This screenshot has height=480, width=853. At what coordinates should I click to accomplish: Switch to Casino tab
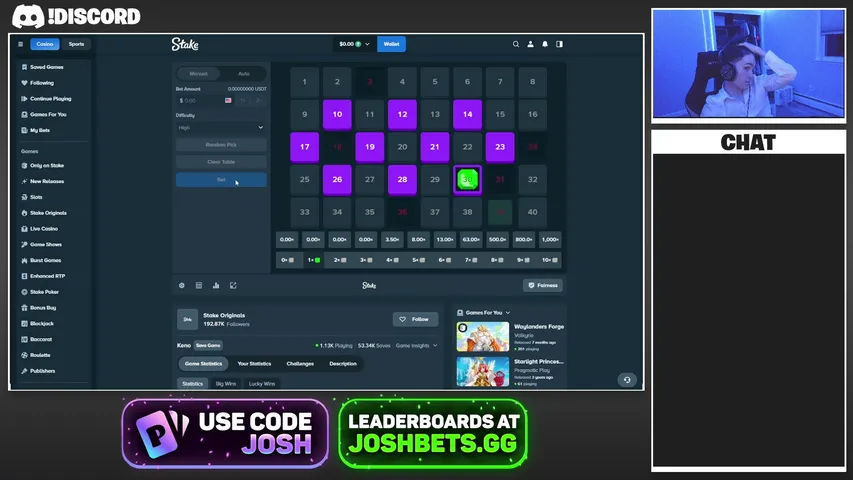(x=45, y=44)
